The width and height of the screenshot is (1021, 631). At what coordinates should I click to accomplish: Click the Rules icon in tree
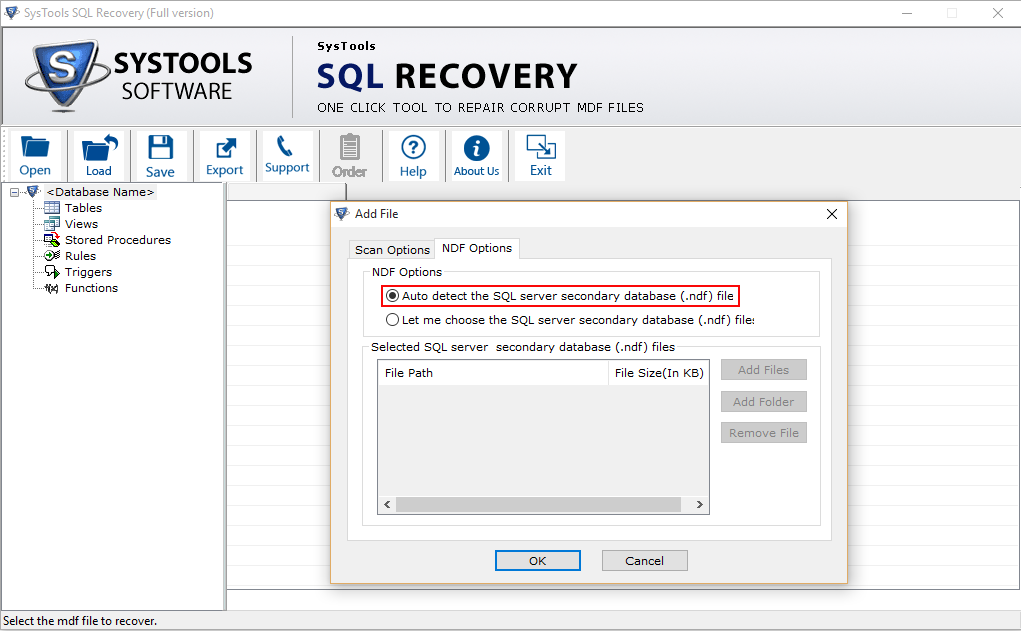click(52, 256)
